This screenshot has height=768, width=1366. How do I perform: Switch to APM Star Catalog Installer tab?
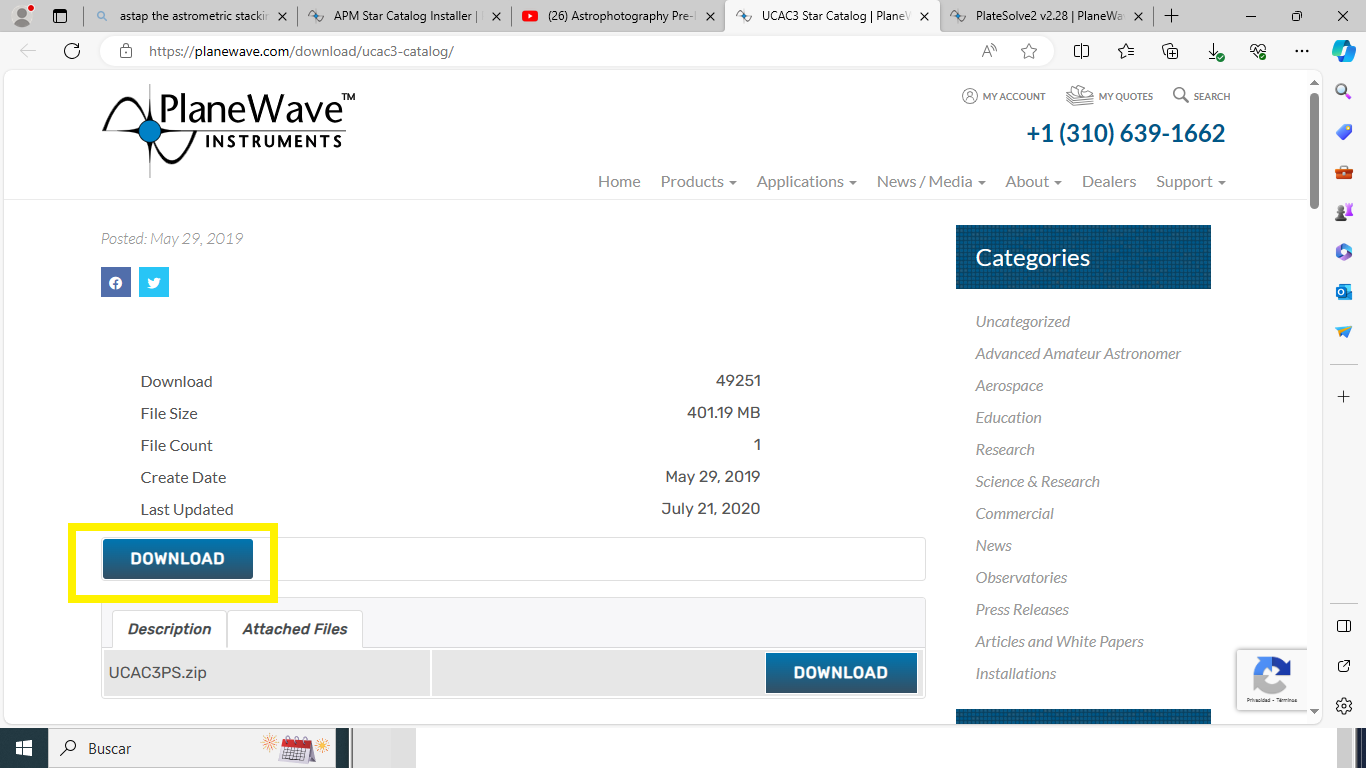(404, 16)
